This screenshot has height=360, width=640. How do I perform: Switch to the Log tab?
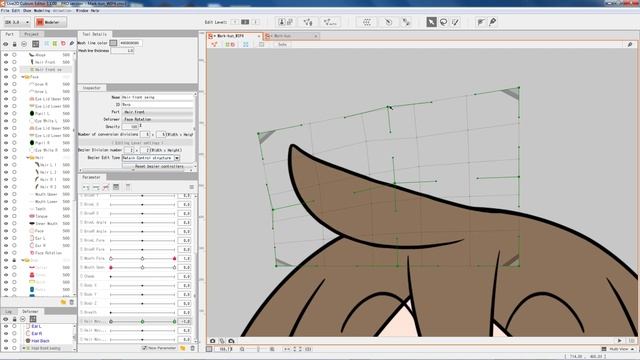[9, 311]
